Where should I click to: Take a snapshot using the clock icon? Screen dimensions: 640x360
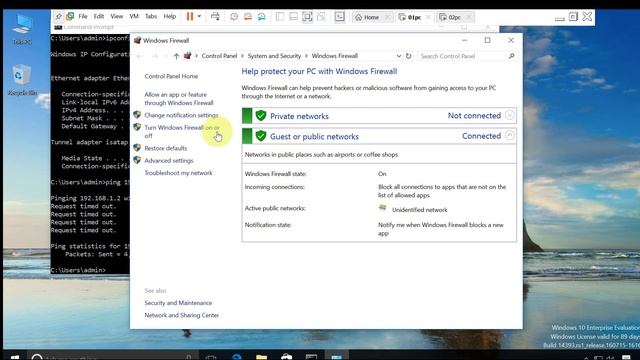pos(234,17)
